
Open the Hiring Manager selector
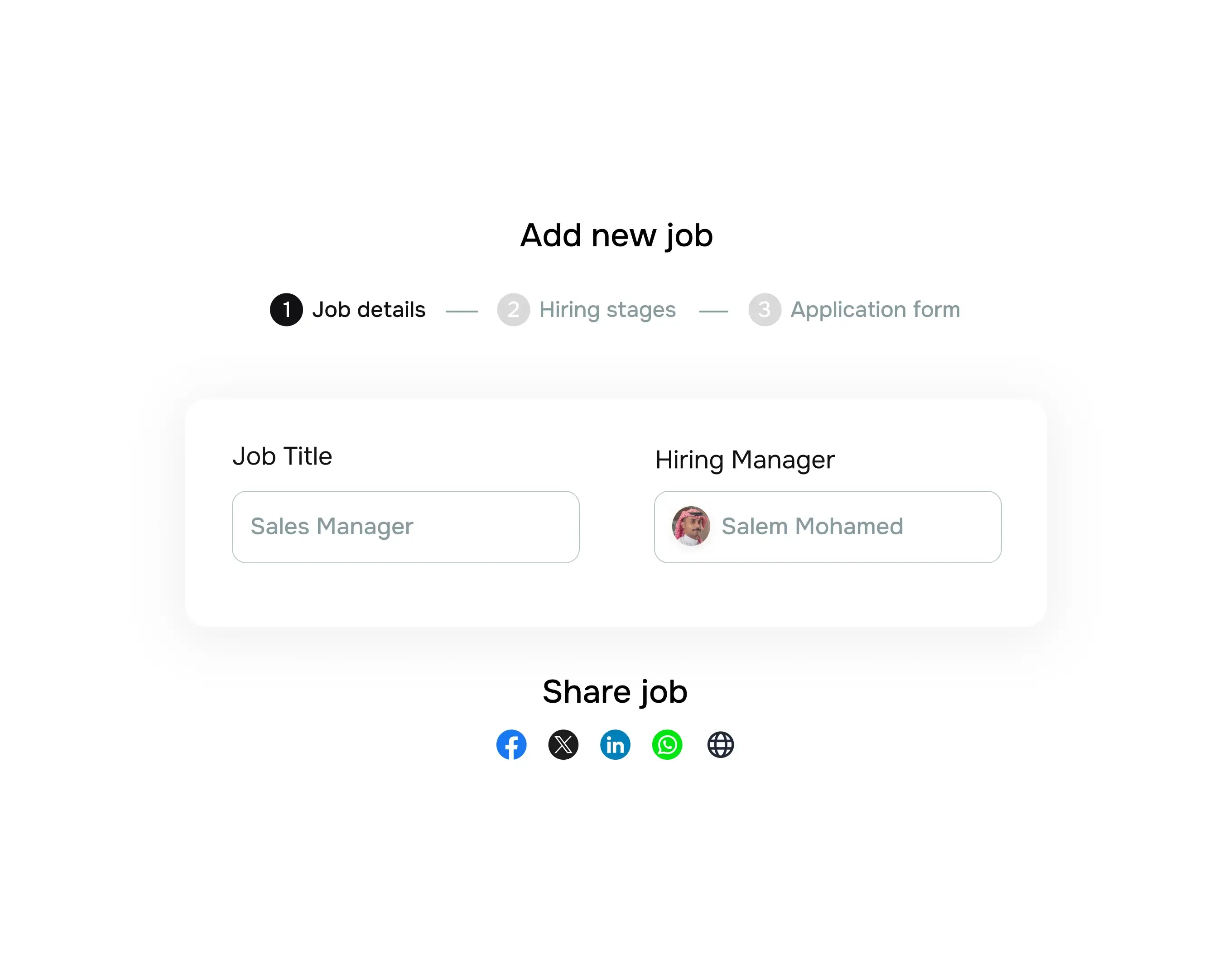pyautogui.click(x=828, y=527)
